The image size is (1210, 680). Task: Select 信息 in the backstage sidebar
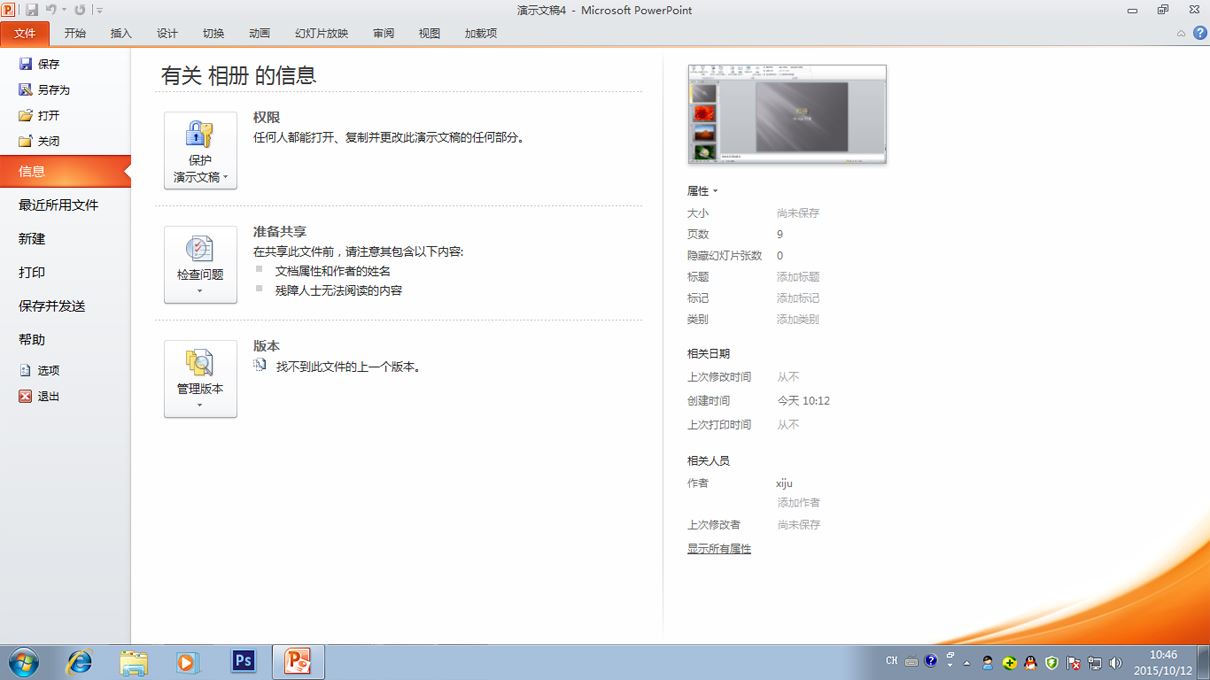click(x=65, y=171)
